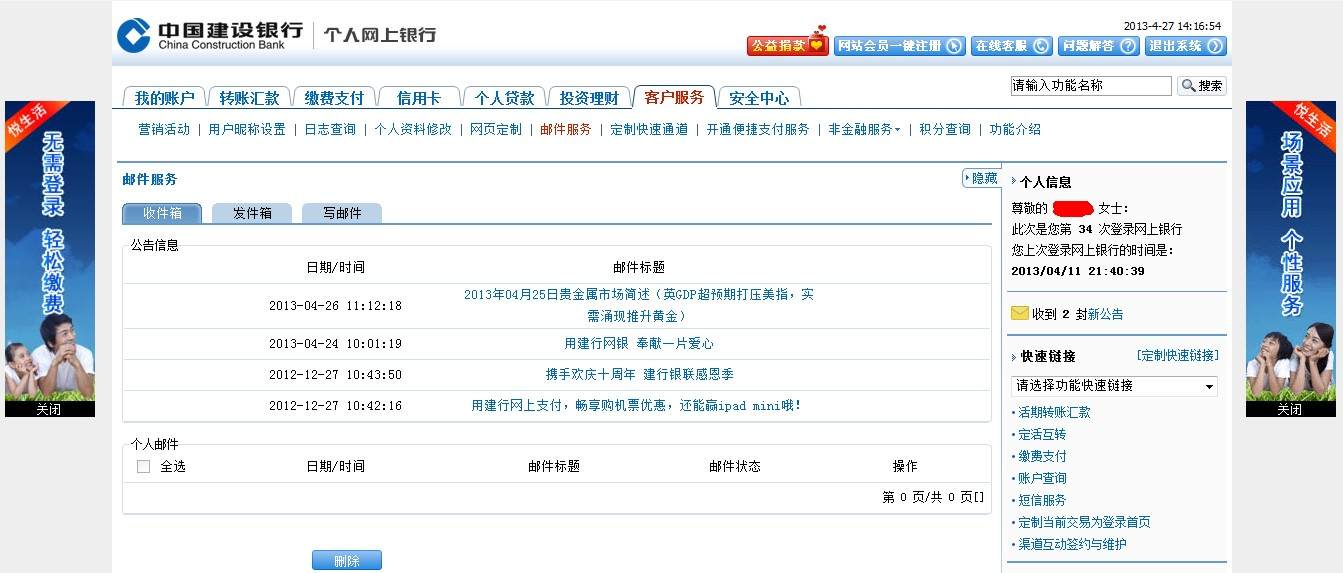Open the 请选择功能快速链接 dropdown
Screen dimensions: 1343x573
tap(1114, 386)
